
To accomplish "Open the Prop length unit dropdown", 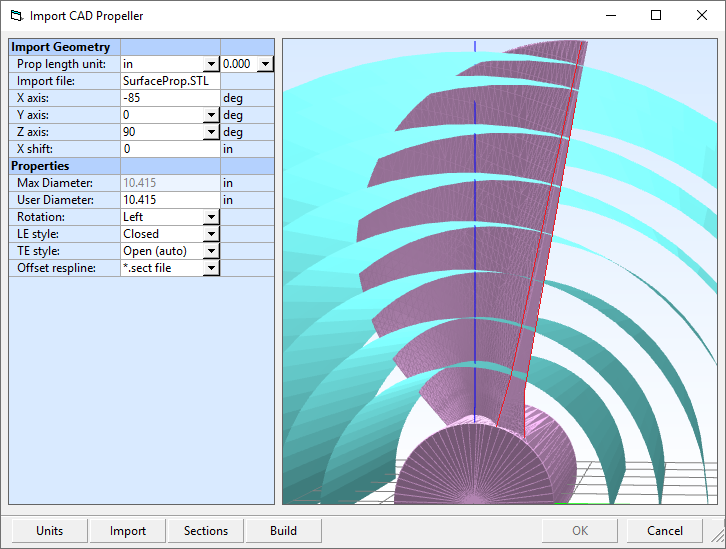I will tap(210, 64).
